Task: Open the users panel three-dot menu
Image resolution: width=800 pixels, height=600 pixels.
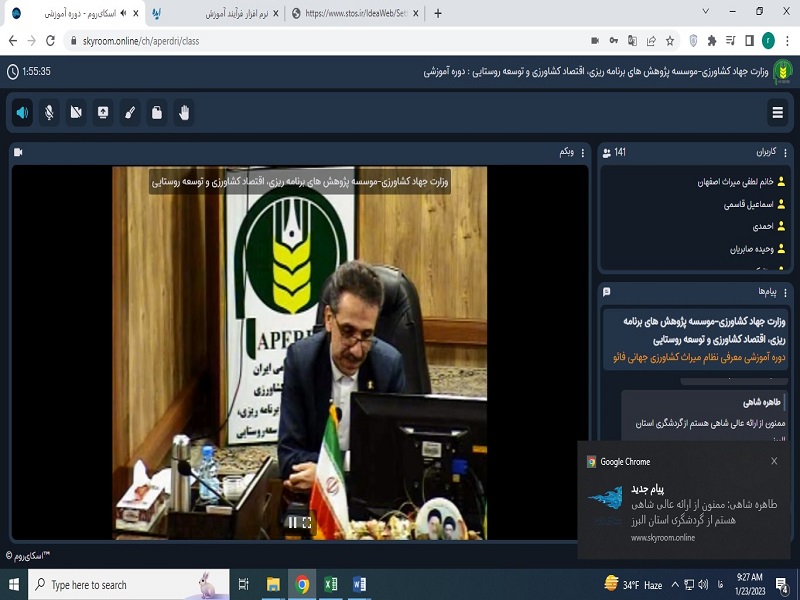Action: (785, 153)
